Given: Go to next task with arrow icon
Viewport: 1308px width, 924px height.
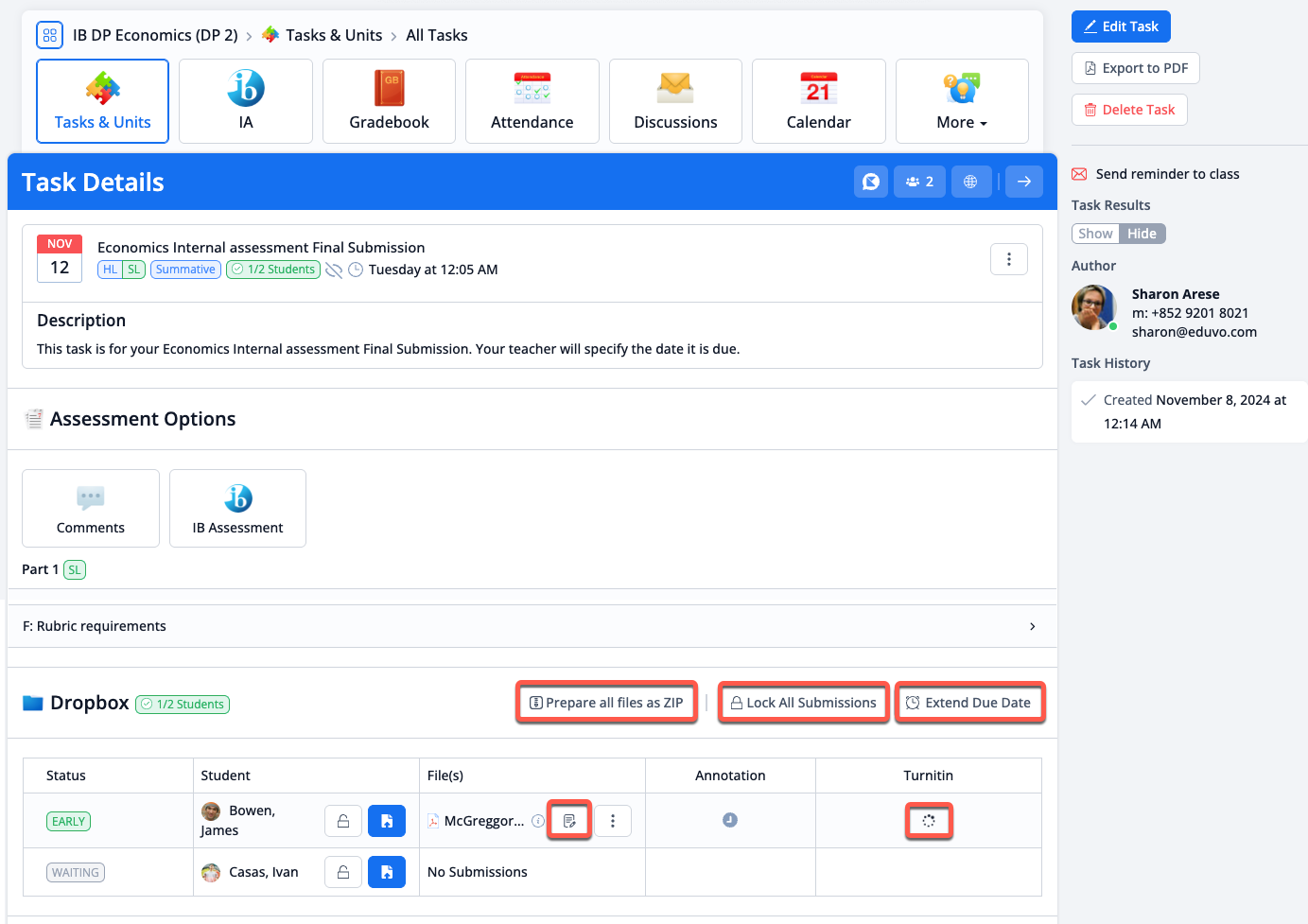Looking at the screenshot, I should (x=1024, y=182).
